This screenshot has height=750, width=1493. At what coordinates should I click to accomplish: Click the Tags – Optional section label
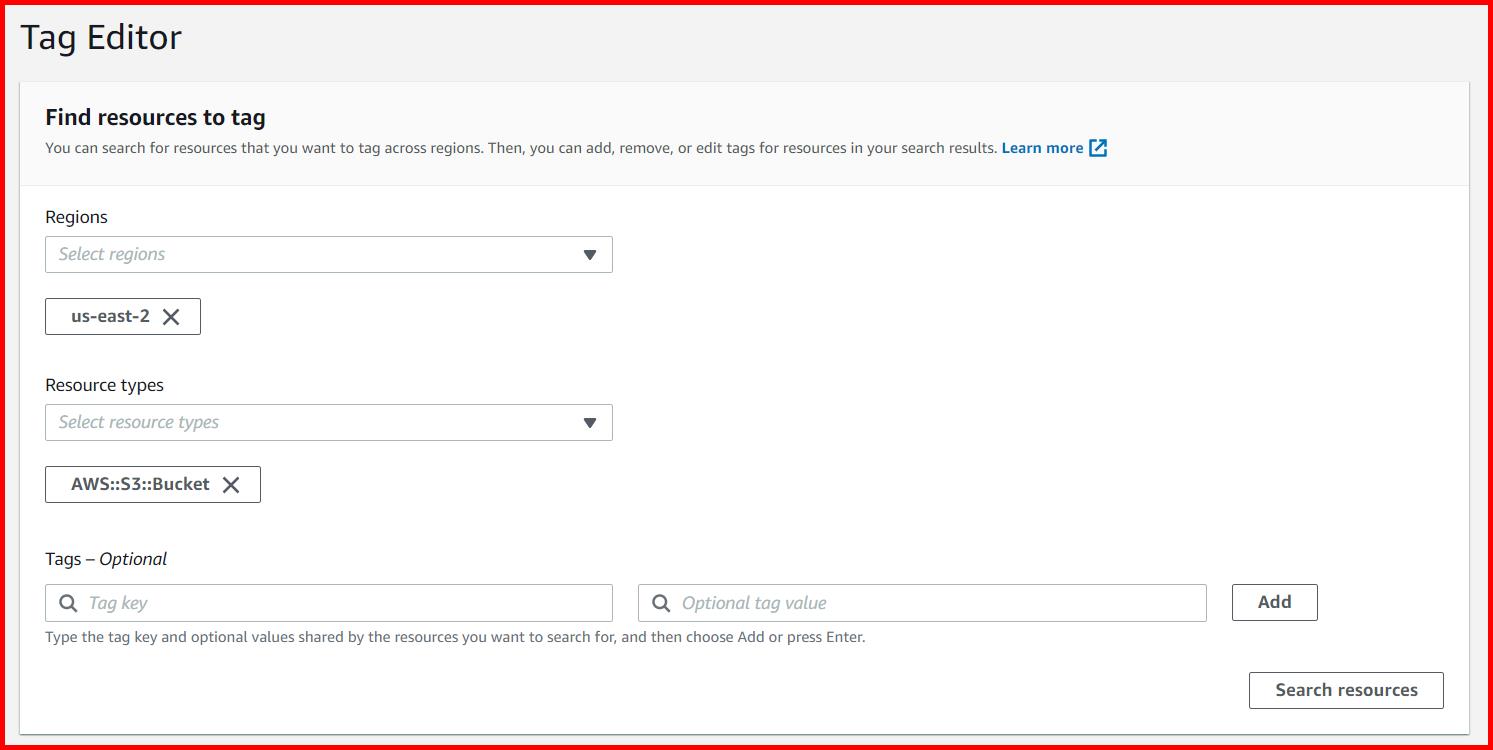pyautogui.click(x=105, y=559)
